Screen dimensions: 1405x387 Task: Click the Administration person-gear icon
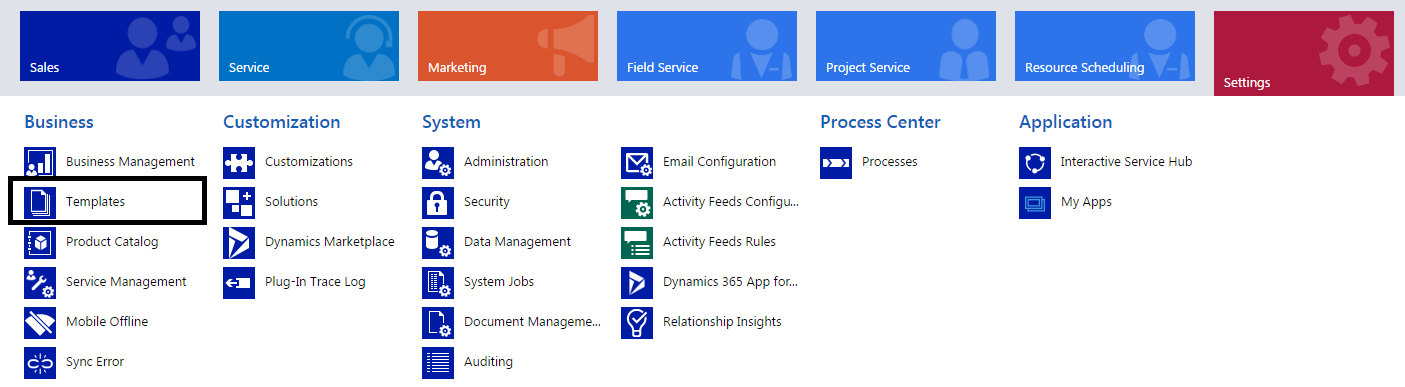[438, 162]
